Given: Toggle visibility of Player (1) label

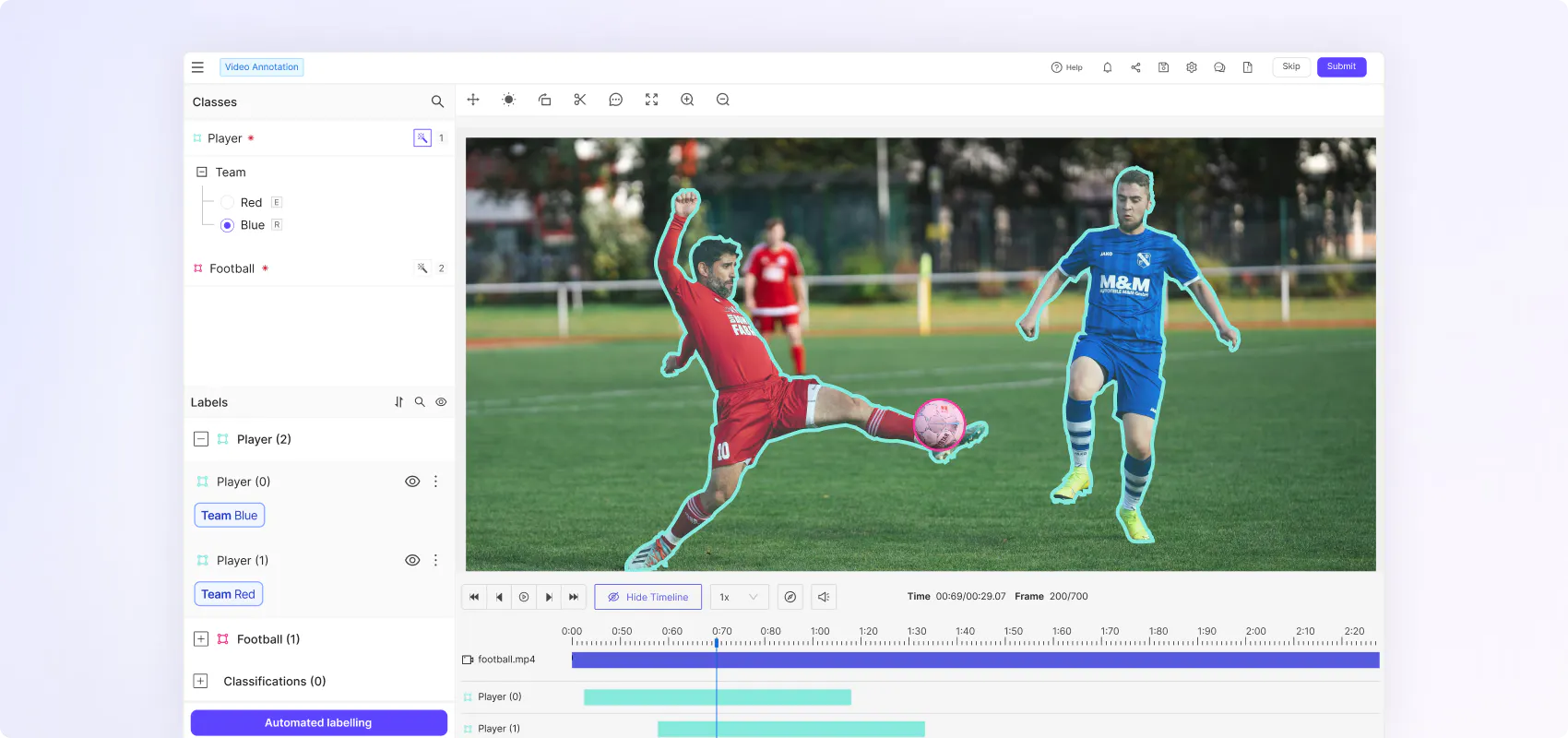Looking at the screenshot, I should 412,560.
